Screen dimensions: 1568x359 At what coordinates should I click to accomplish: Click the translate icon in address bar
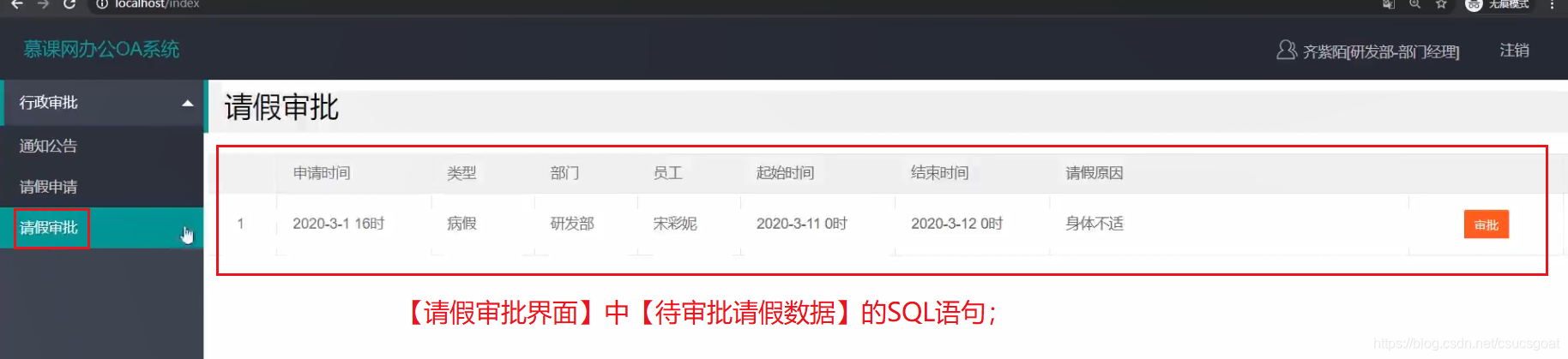coord(1389,4)
